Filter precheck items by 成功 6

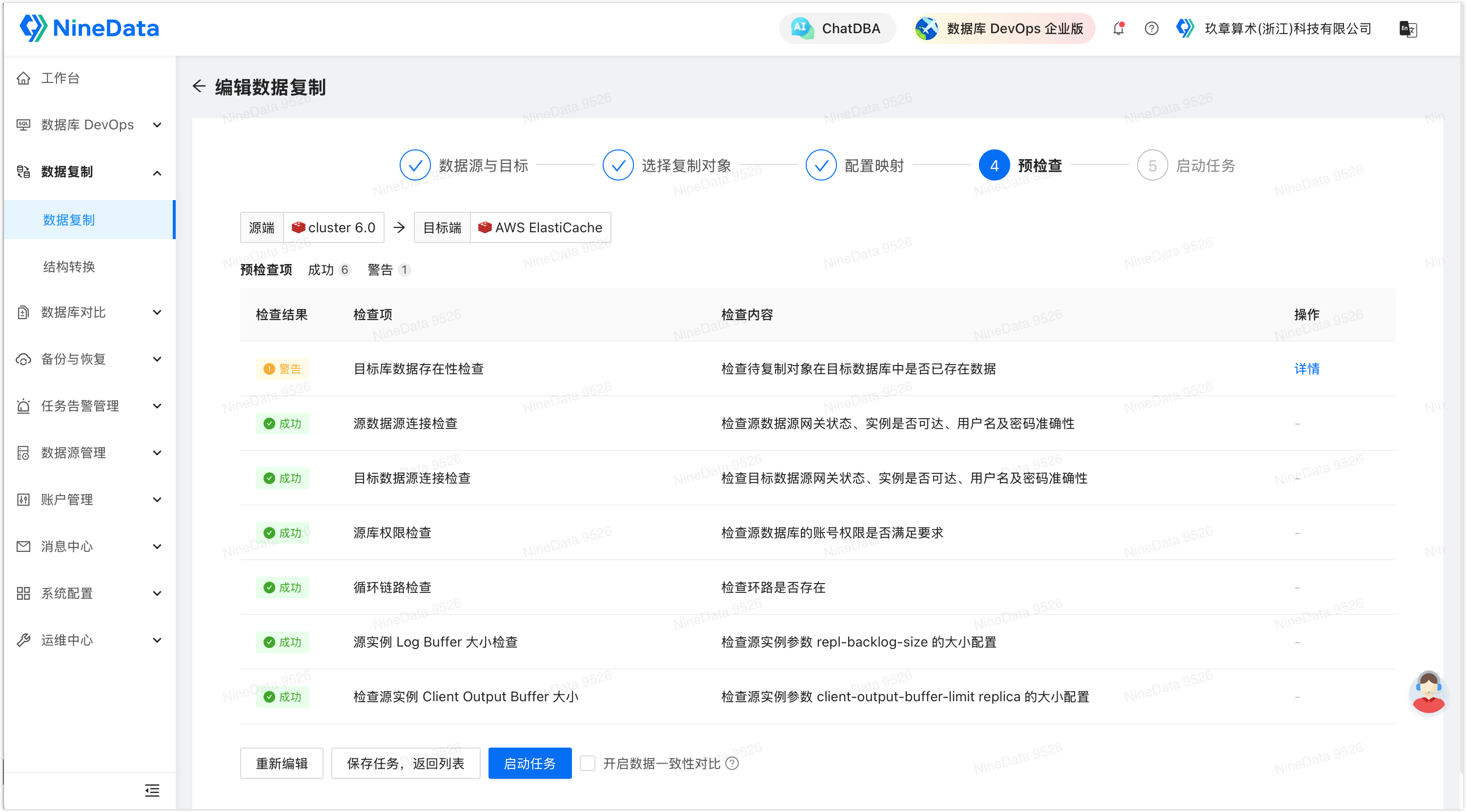point(329,269)
